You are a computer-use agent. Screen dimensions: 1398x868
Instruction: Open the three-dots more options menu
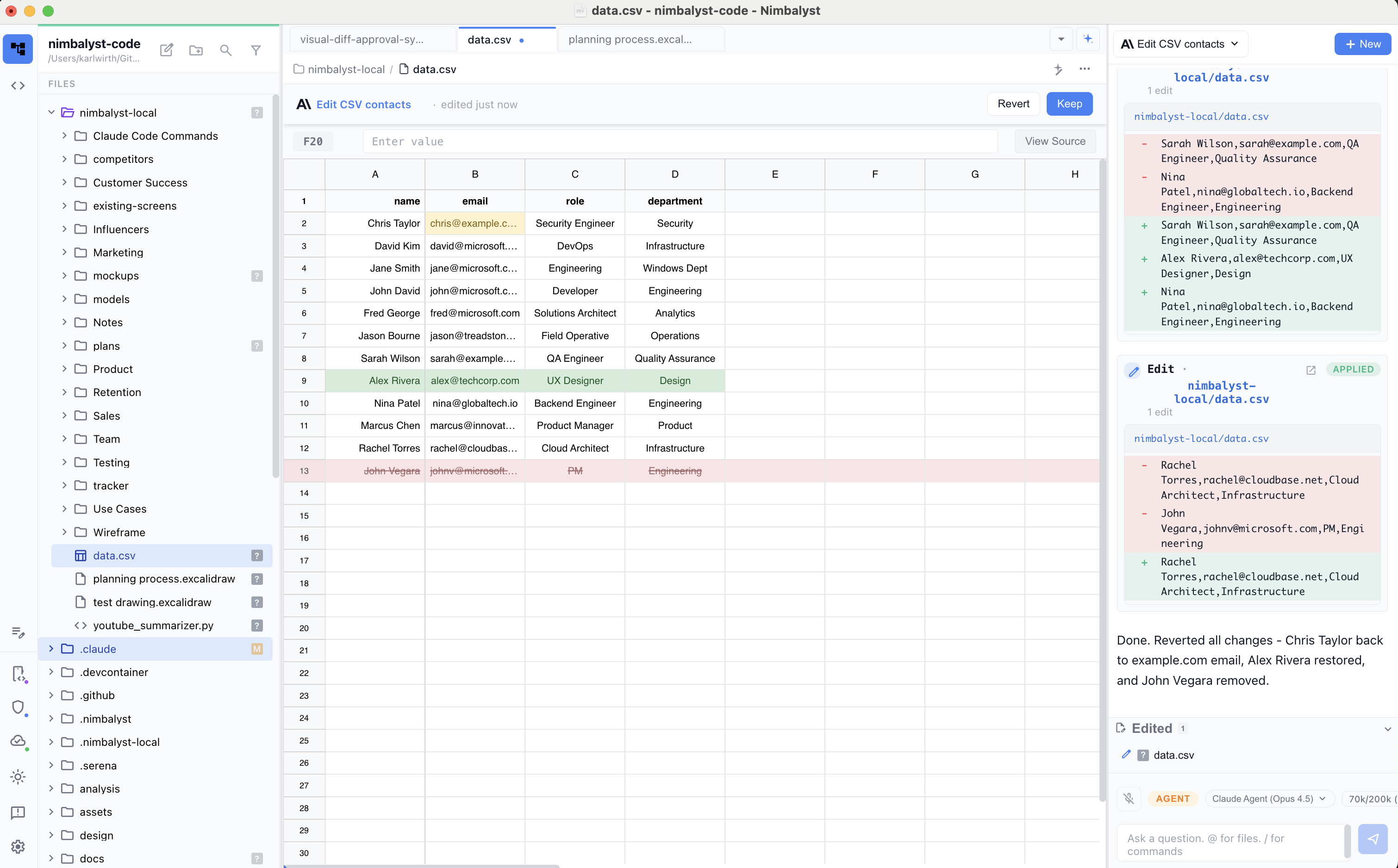coord(1085,69)
